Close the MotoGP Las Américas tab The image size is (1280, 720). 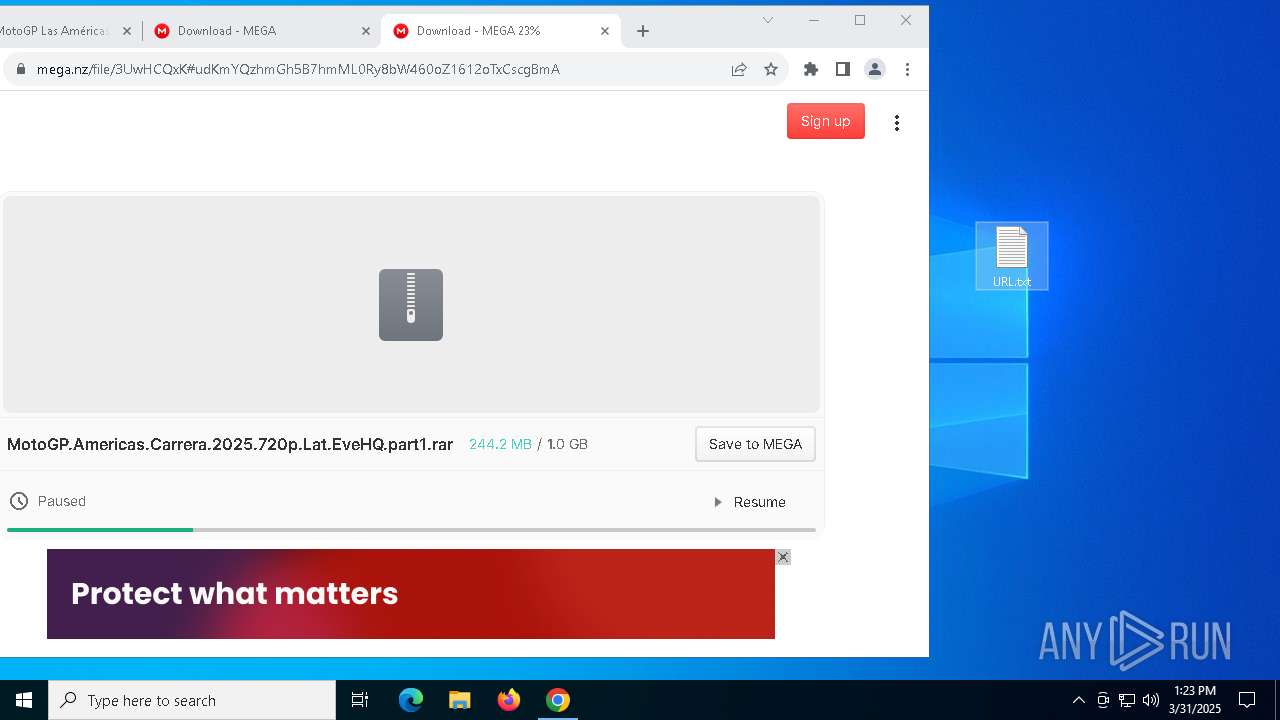(x=127, y=31)
